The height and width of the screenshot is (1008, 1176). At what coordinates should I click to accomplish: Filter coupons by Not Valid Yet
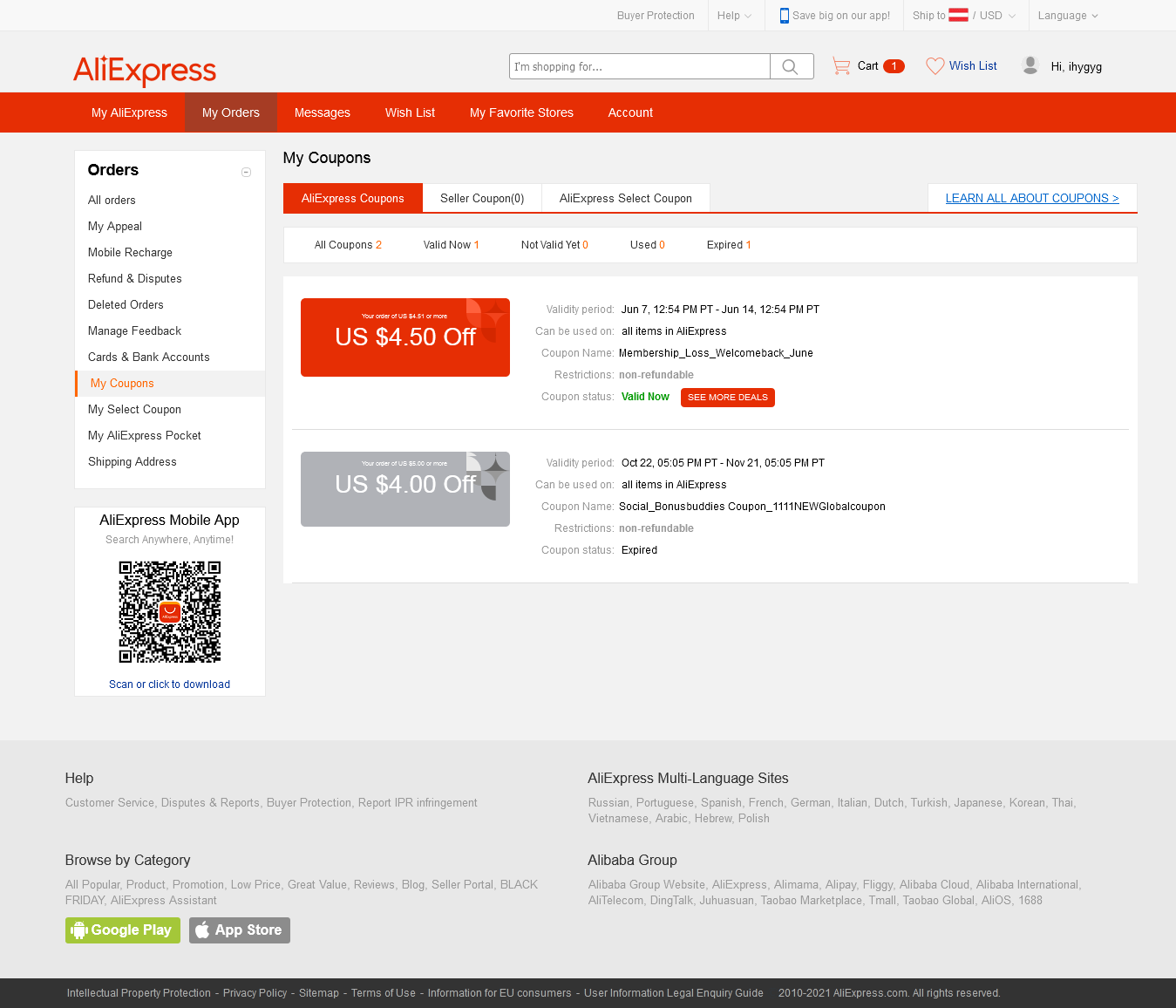pyautogui.click(x=554, y=245)
